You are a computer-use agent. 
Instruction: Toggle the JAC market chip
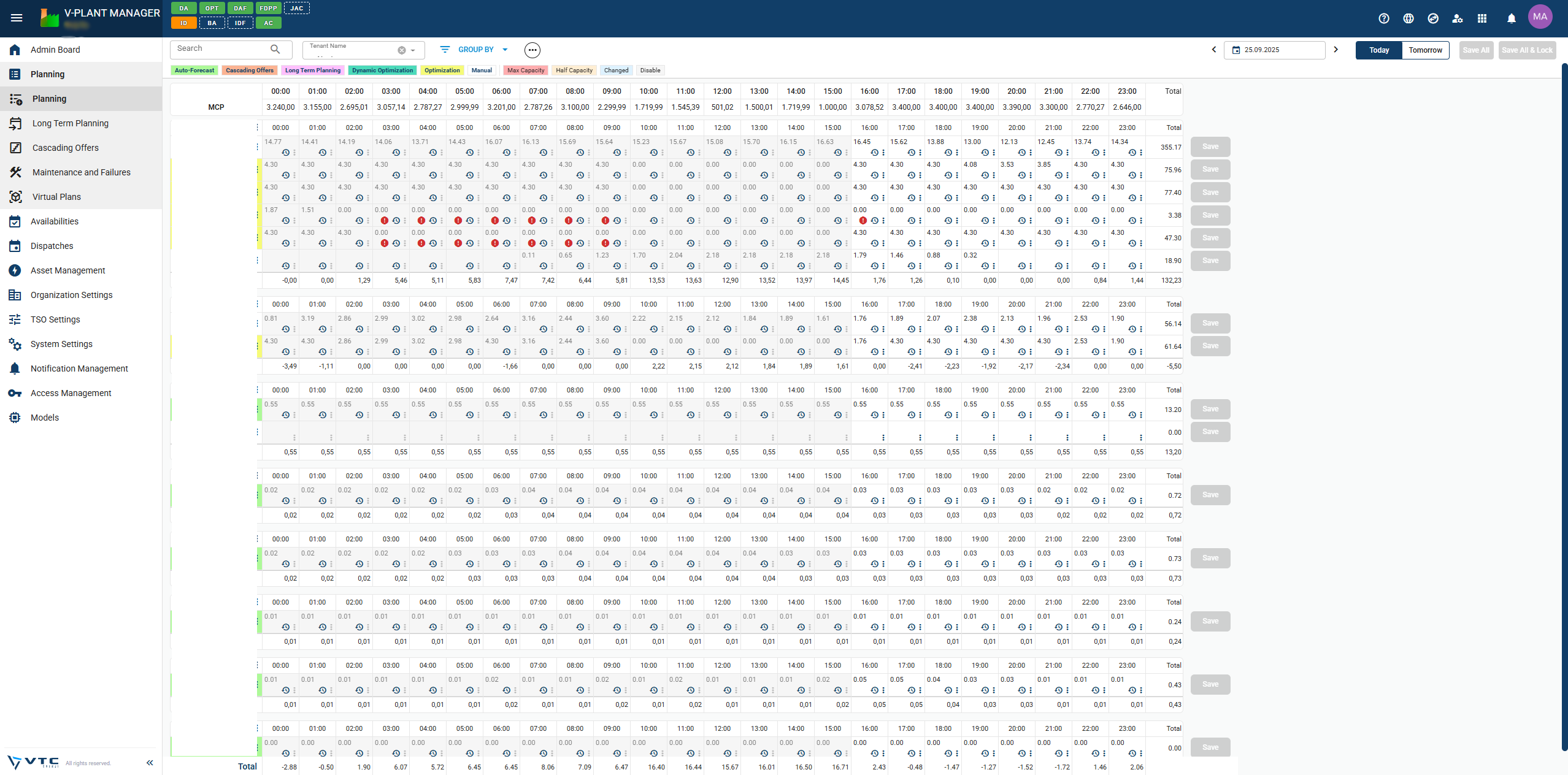[297, 9]
